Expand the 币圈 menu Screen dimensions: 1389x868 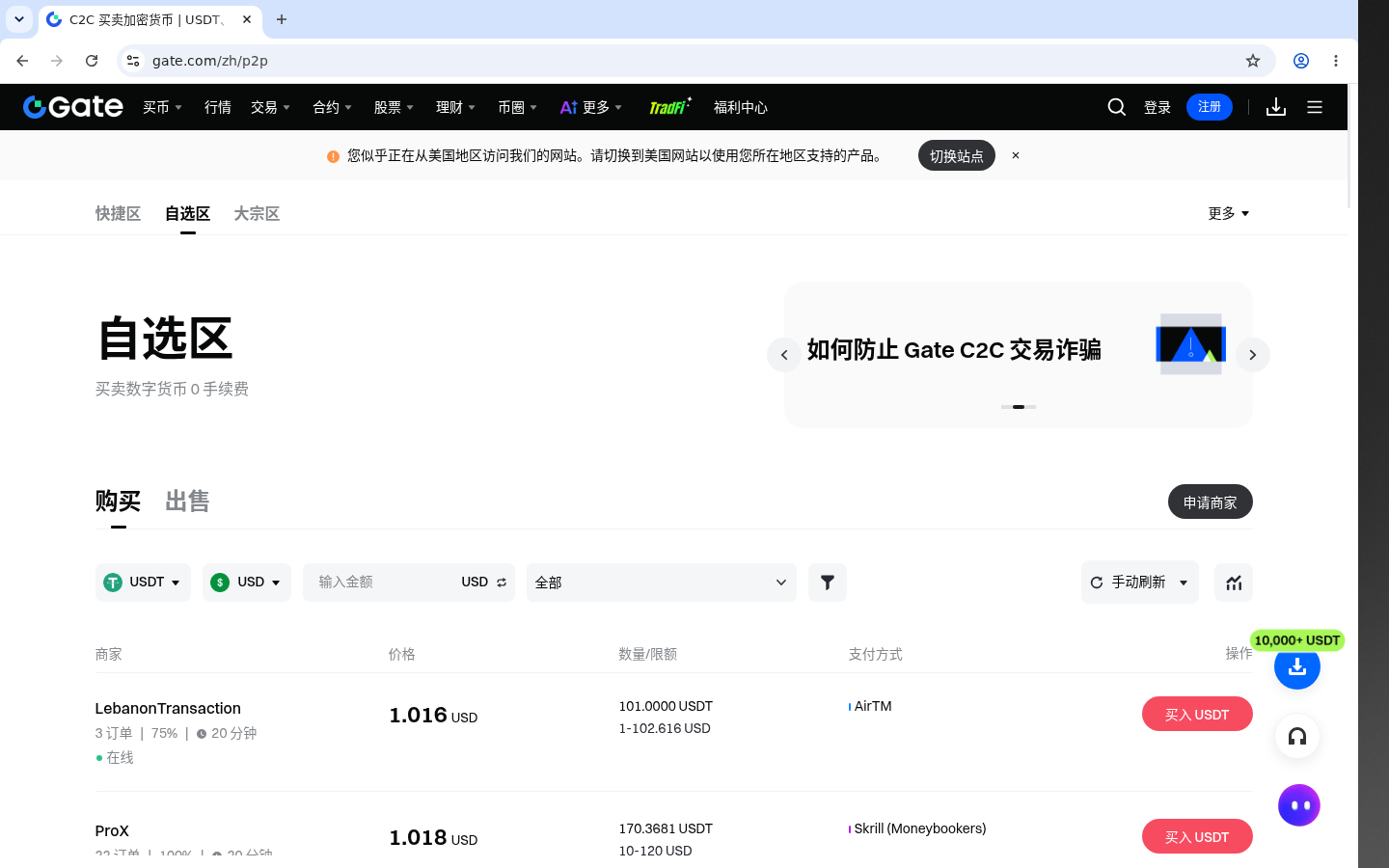click(517, 107)
